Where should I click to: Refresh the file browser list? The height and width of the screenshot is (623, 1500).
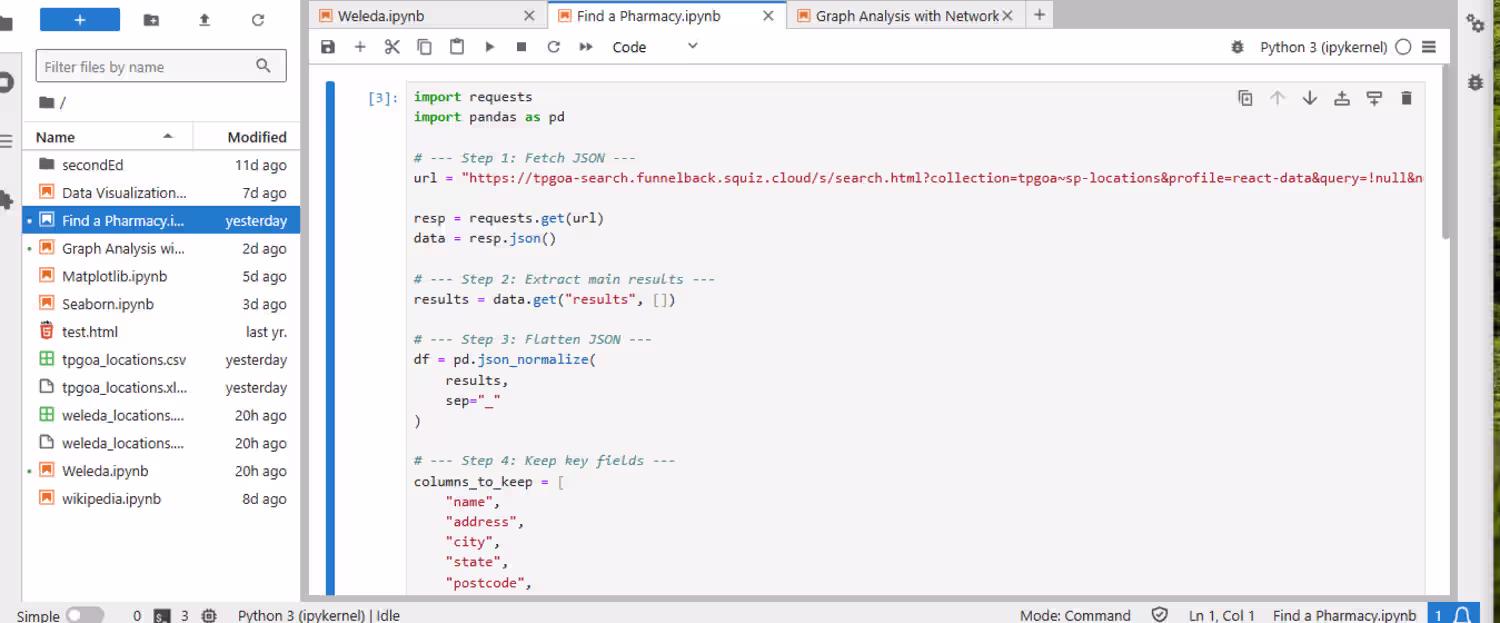pos(258,20)
